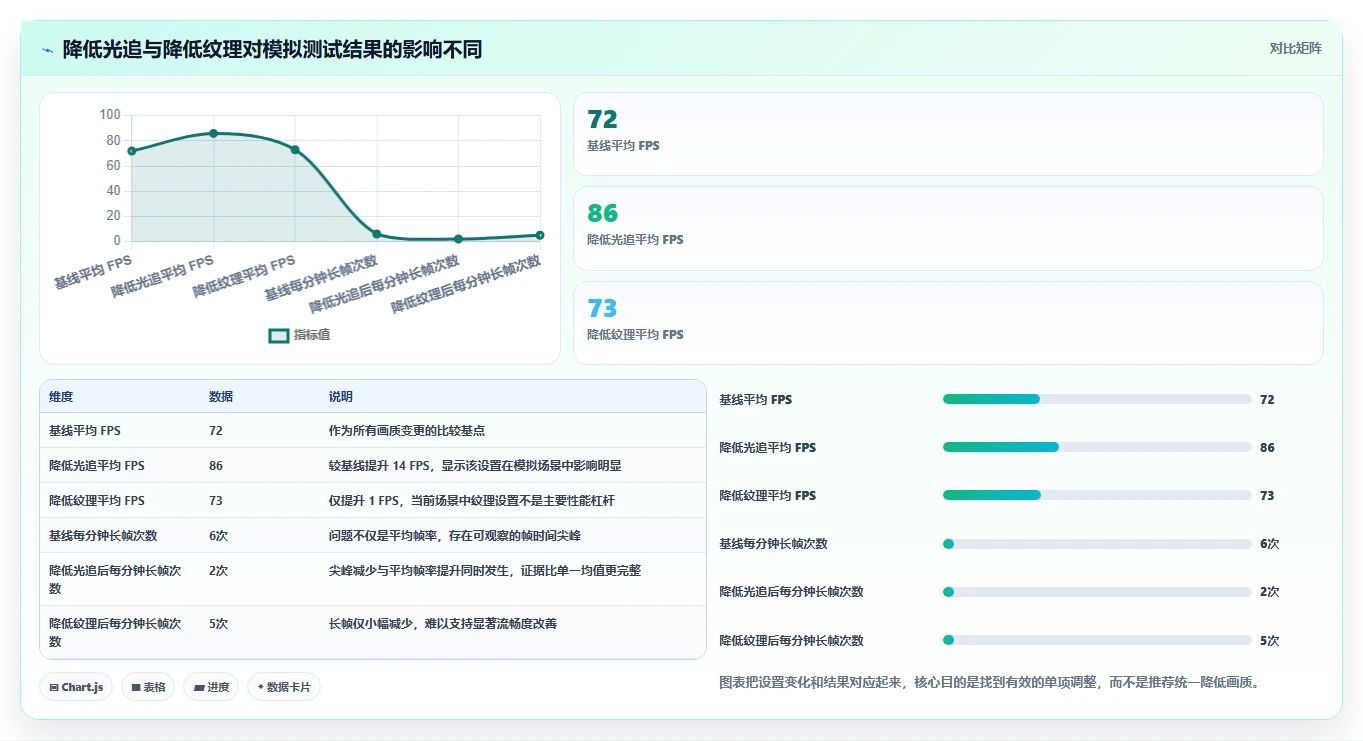Click the 降低纹理后每分钟长帧次数 table row label
This screenshot has width=1363, height=741.
[115, 632]
